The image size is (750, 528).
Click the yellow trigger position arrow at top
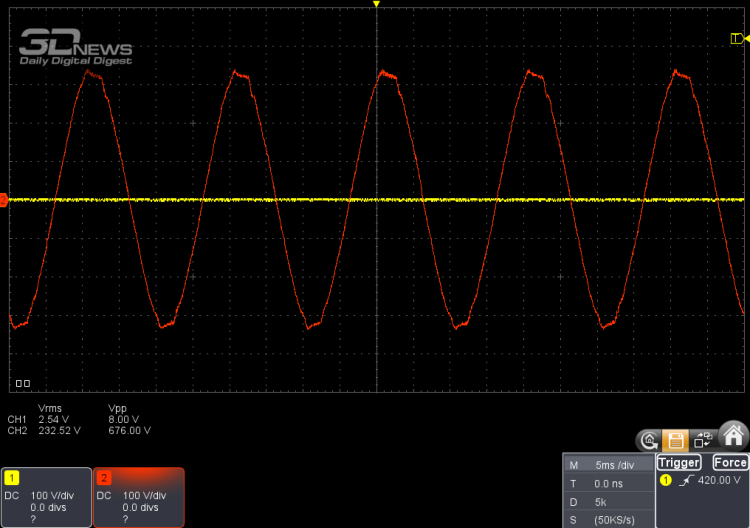pyautogui.click(x=376, y=5)
